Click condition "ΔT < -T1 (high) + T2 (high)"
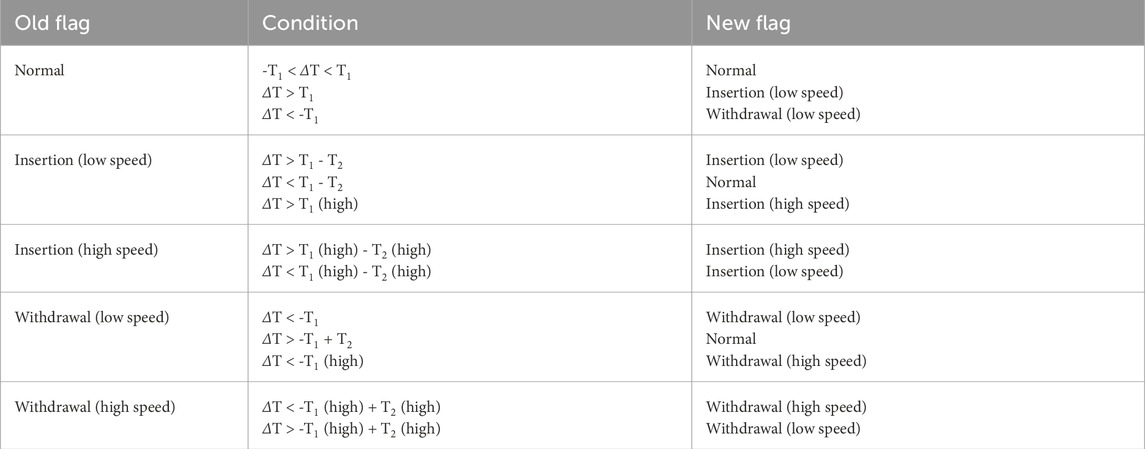This screenshot has width=1145, height=449. 350,407
